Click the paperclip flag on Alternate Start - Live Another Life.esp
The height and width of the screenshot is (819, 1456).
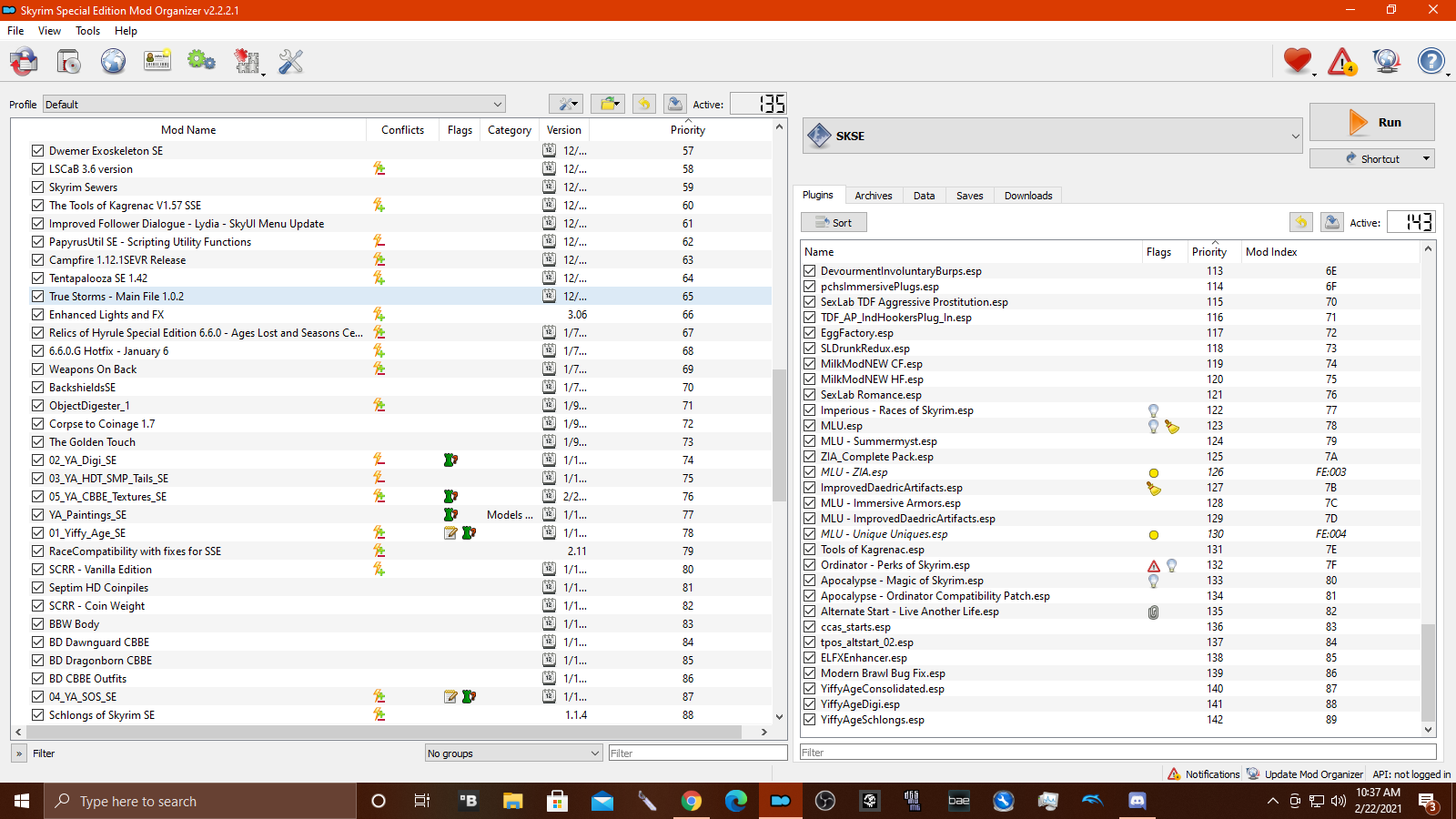click(1154, 612)
